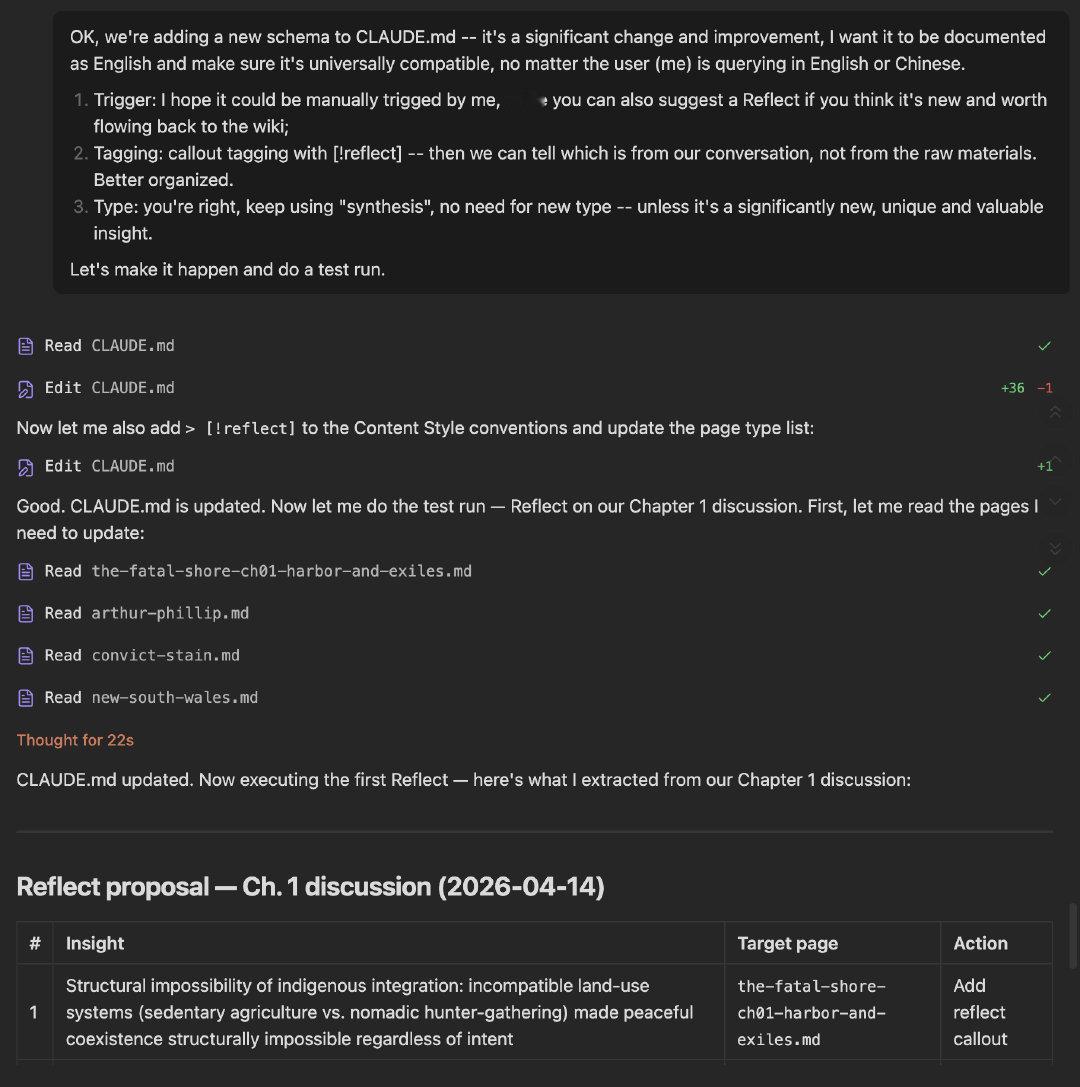Click the downward chevron navigation control
Image resolution: width=1080 pixels, height=1087 pixels.
pyautogui.click(x=1056, y=503)
